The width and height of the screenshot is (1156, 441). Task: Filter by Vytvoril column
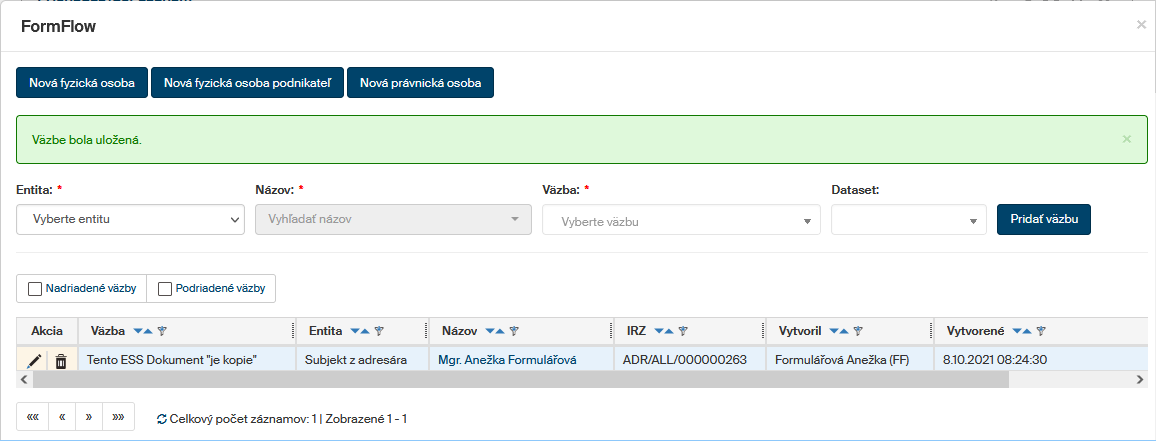(857, 331)
